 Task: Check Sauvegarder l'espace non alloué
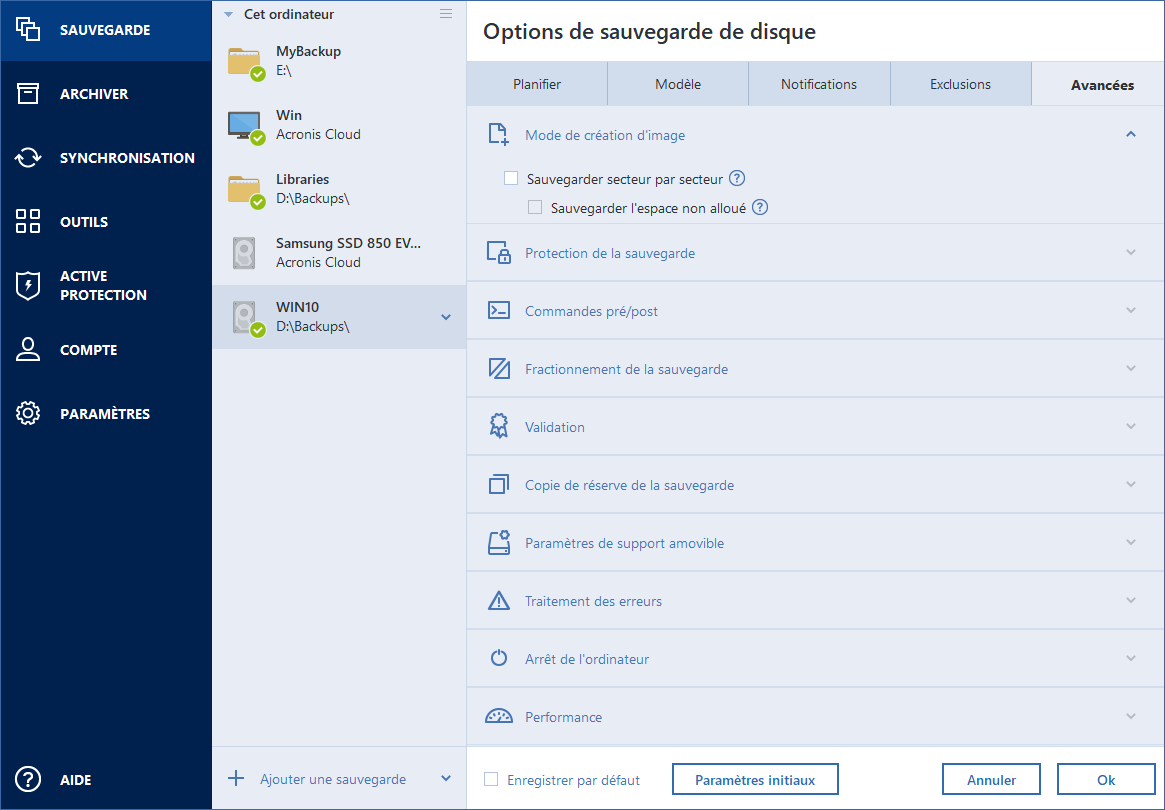[x=535, y=208]
